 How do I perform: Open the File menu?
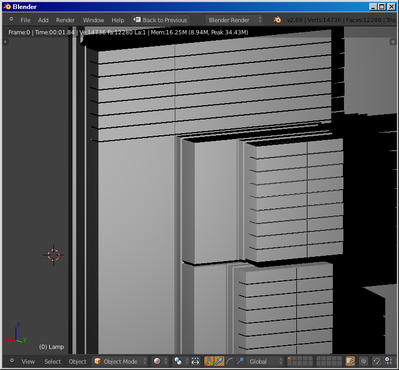click(x=25, y=20)
